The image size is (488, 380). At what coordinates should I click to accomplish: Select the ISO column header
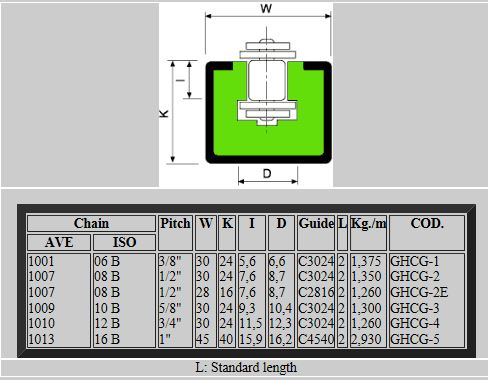[124, 242]
